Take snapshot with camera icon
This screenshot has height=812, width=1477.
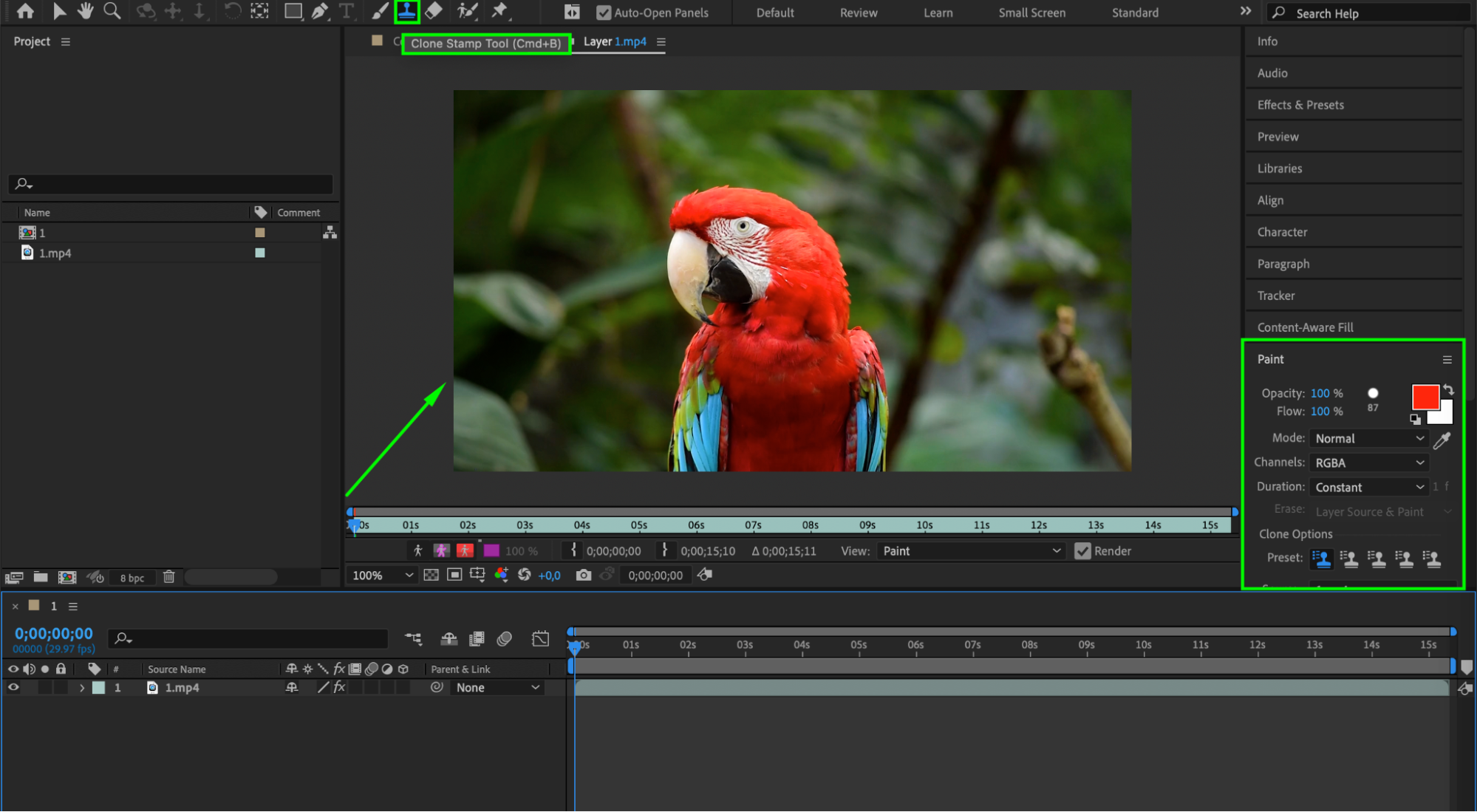click(584, 575)
